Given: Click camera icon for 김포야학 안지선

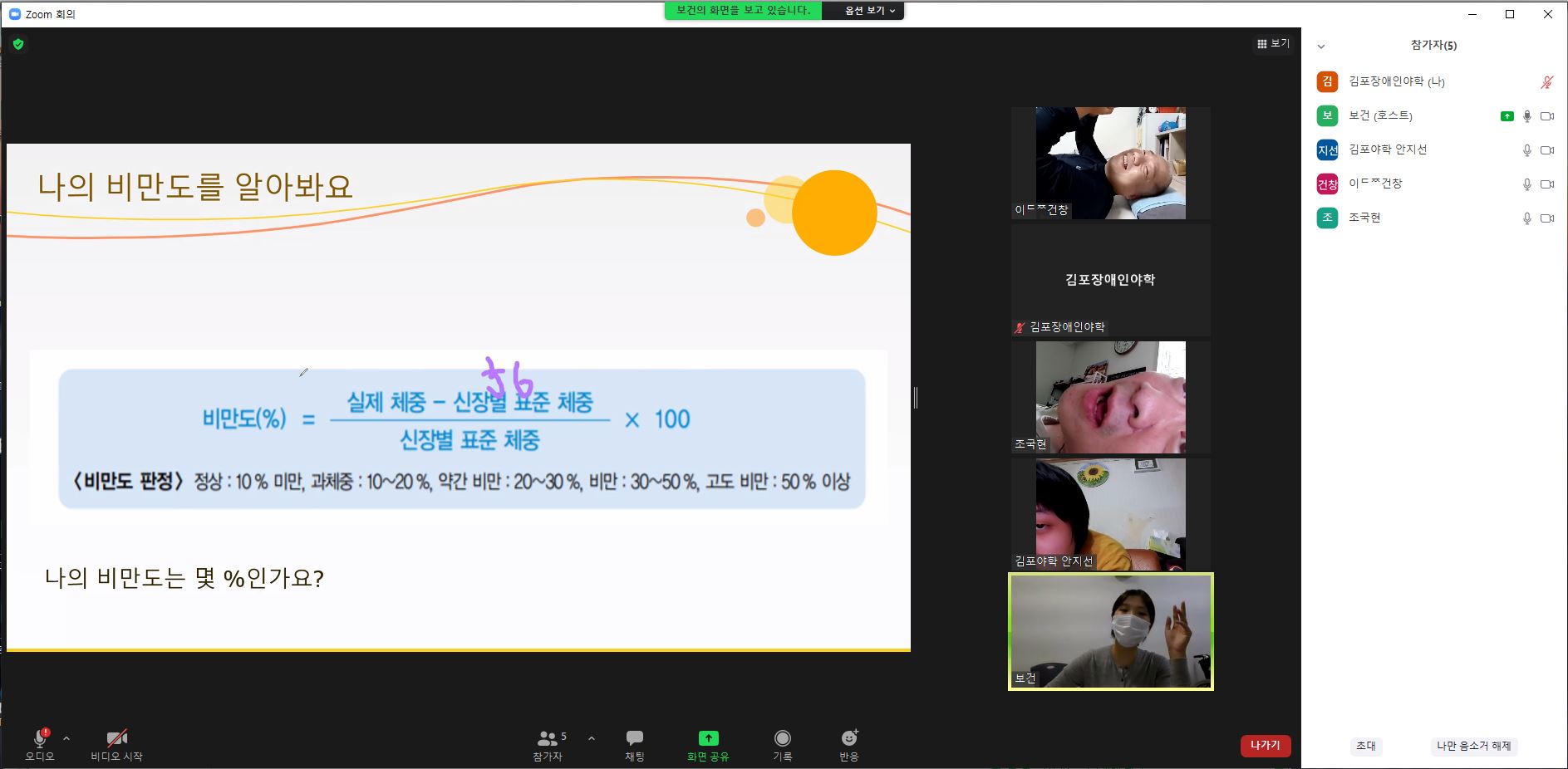Looking at the screenshot, I should pos(1547,150).
